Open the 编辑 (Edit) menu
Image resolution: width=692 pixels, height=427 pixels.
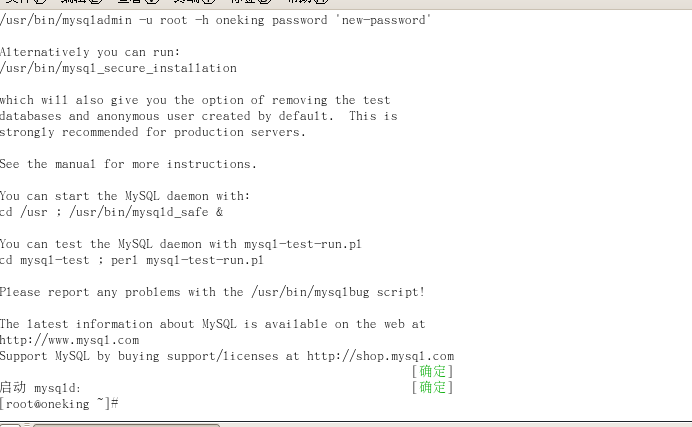click(x=82, y=1)
